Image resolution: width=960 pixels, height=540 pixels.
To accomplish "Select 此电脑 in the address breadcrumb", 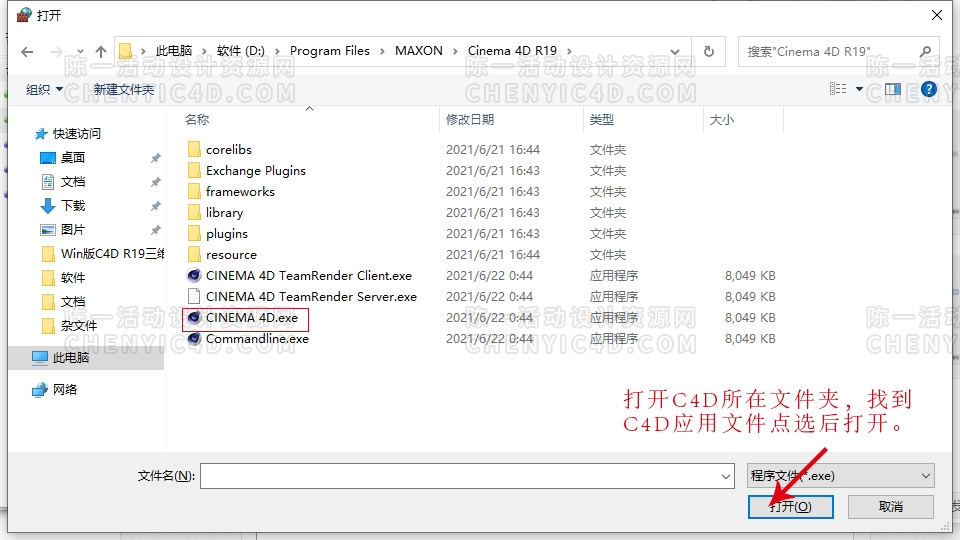I will pyautogui.click(x=174, y=51).
